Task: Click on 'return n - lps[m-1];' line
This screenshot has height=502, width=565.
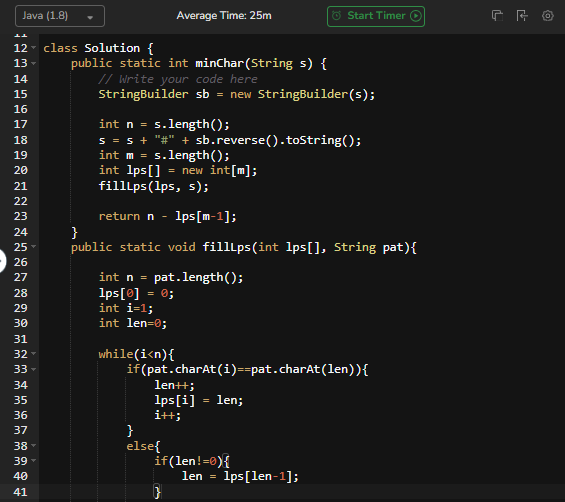Action: (168, 216)
